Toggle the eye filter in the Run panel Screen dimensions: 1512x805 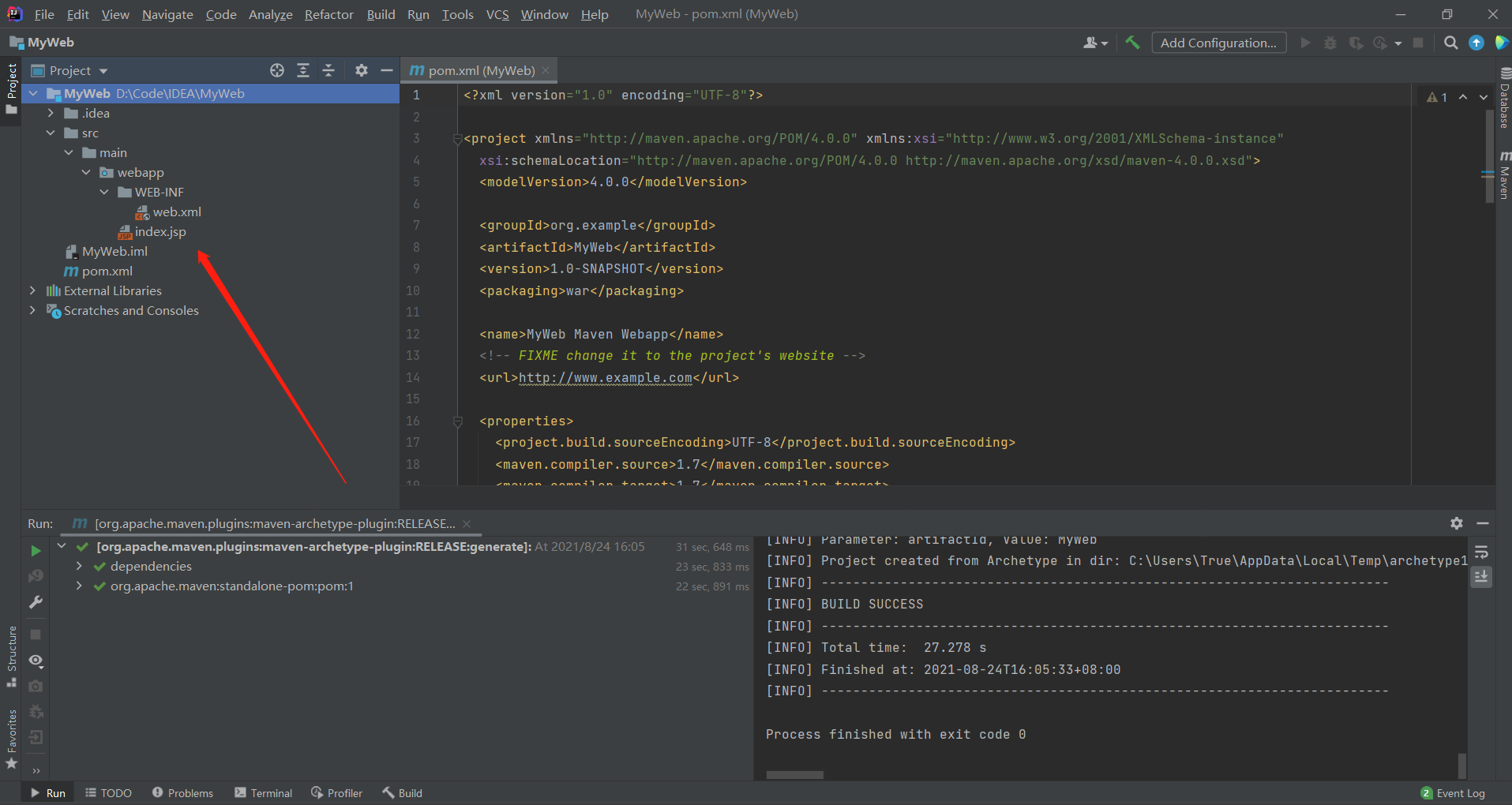[x=35, y=661]
